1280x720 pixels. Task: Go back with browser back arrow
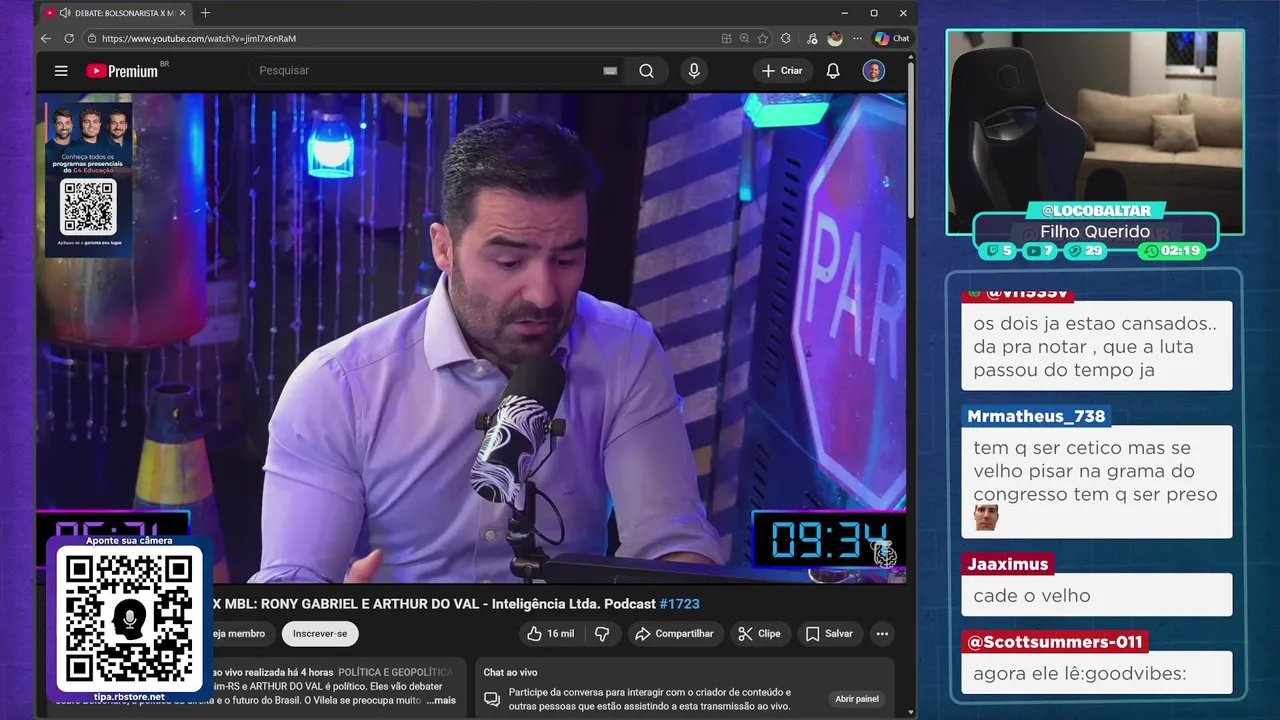(46, 38)
